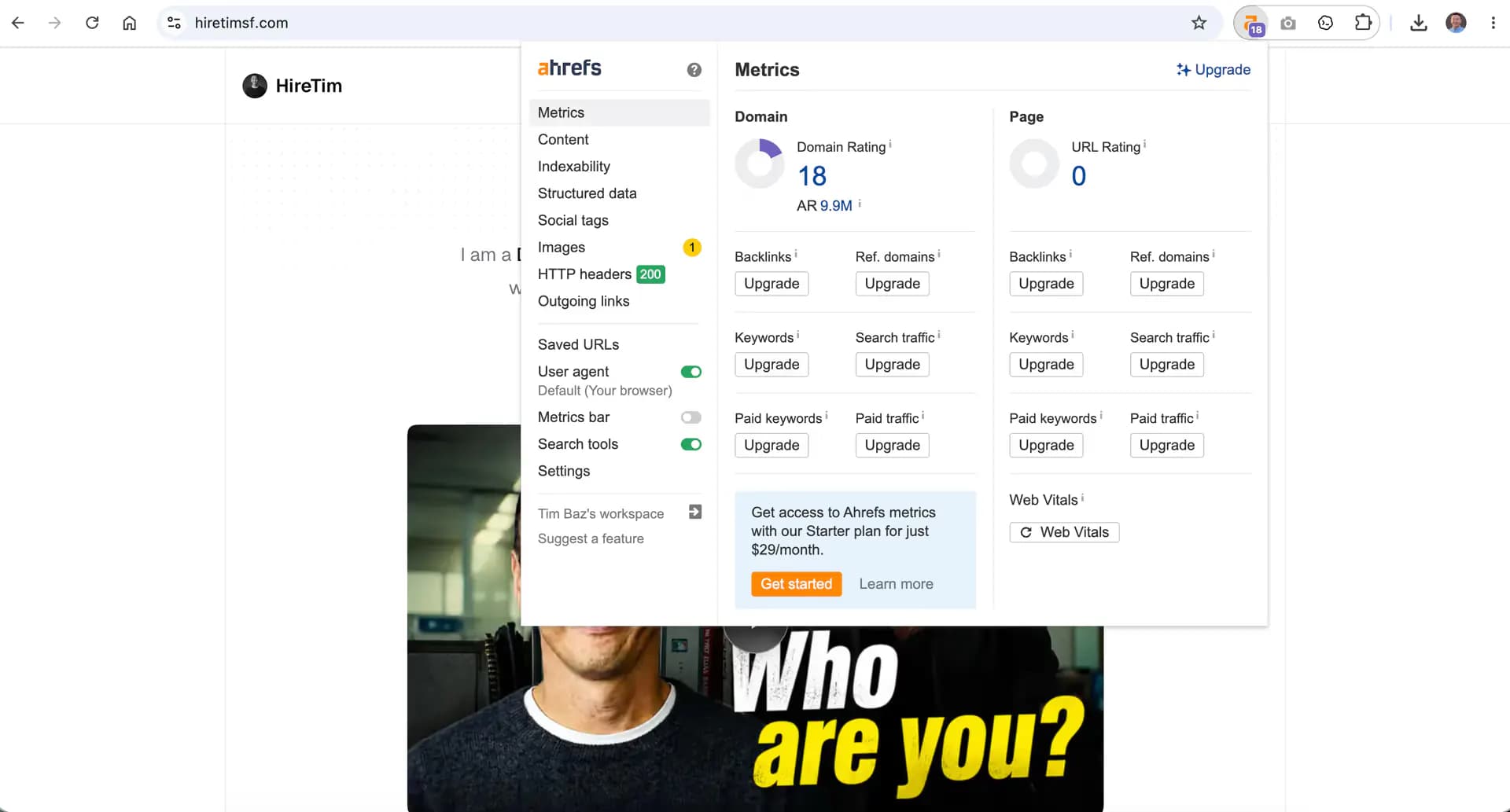Image resolution: width=1510 pixels, height=812 pixels.
Task: Click info icon beside URL Rating
Action: [1144, 145]
